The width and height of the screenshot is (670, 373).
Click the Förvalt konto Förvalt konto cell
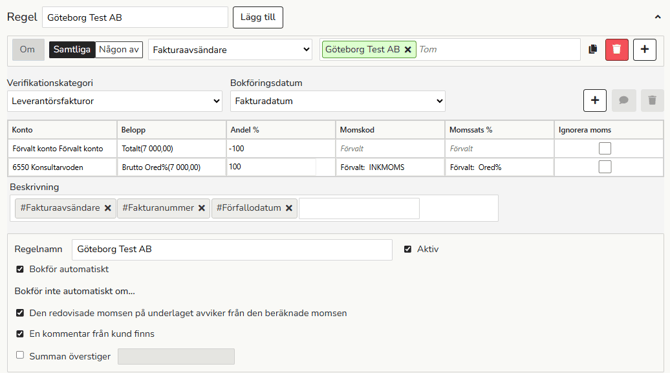(x=62, y=148)
